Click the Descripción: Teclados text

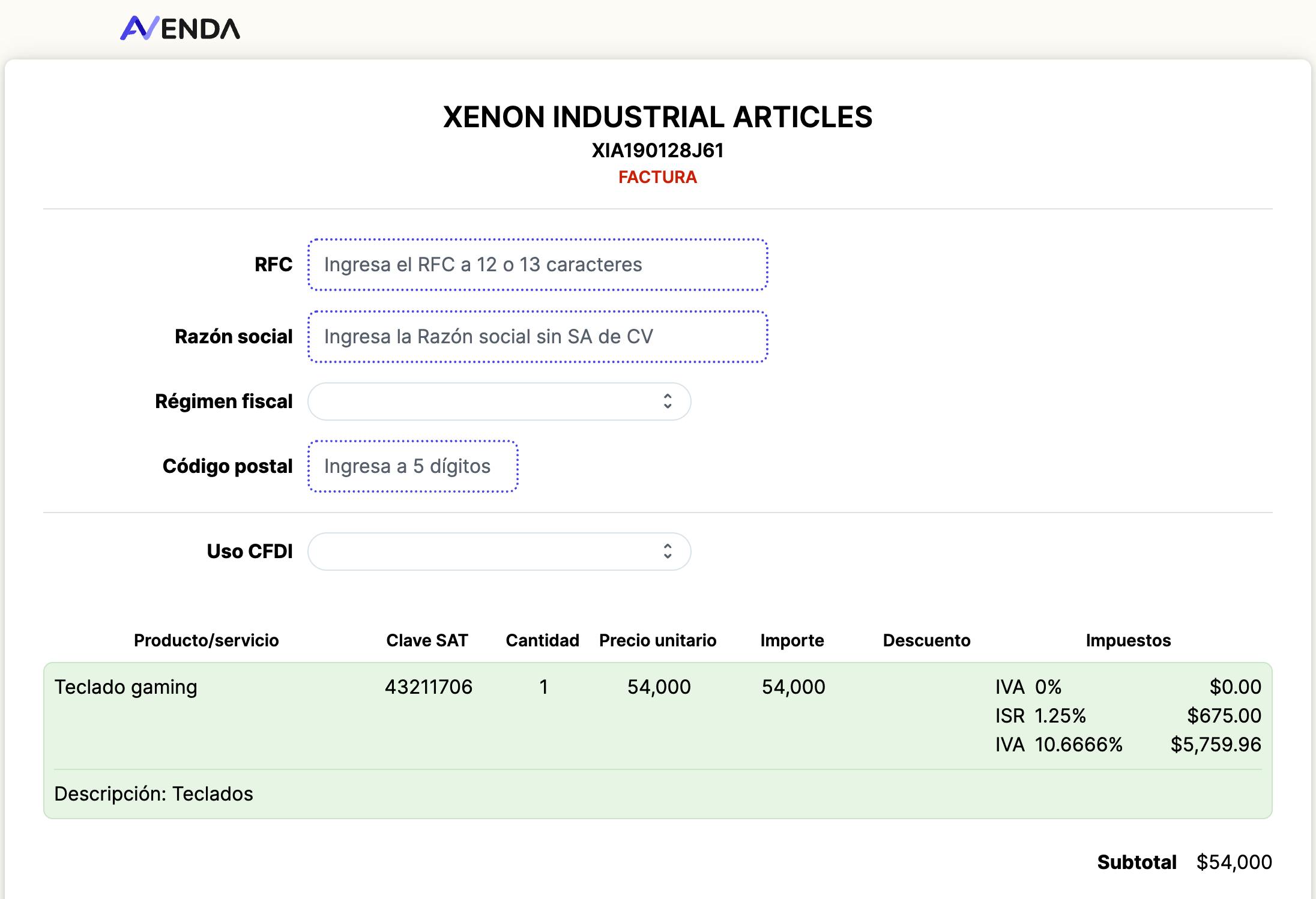[154, 794]
